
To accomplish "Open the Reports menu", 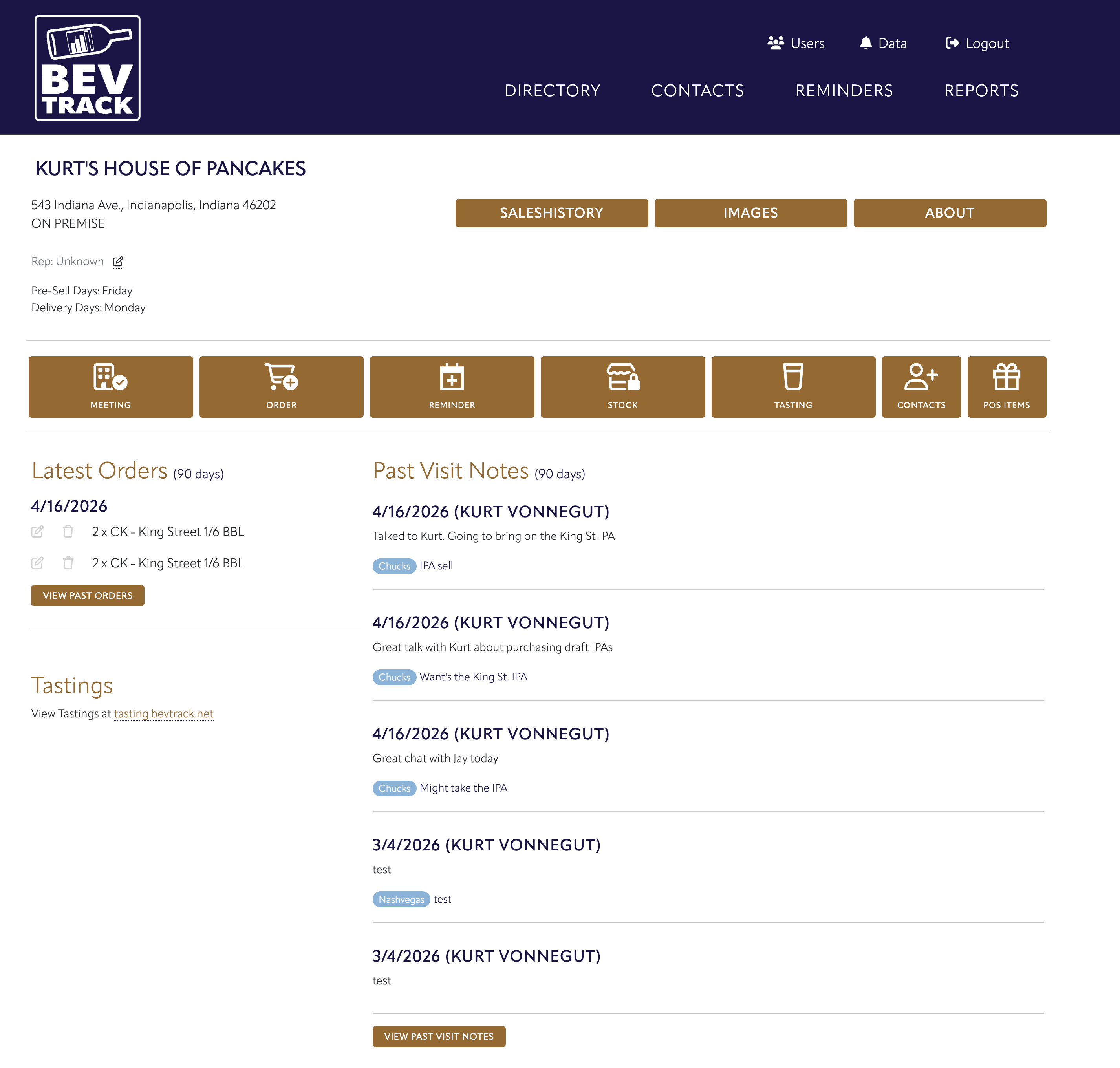I will click(981, 91).
